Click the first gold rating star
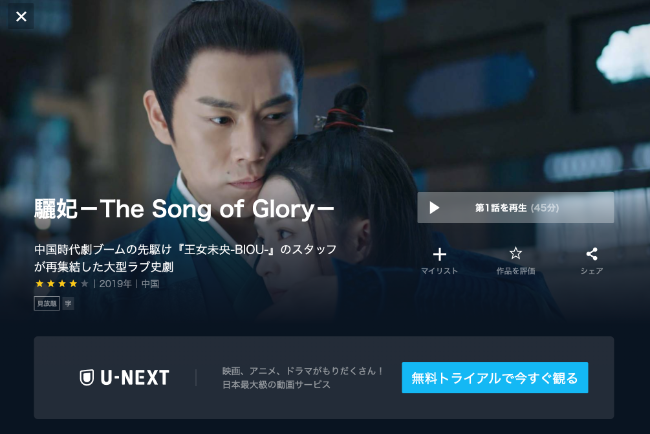 tap(39, 284)
